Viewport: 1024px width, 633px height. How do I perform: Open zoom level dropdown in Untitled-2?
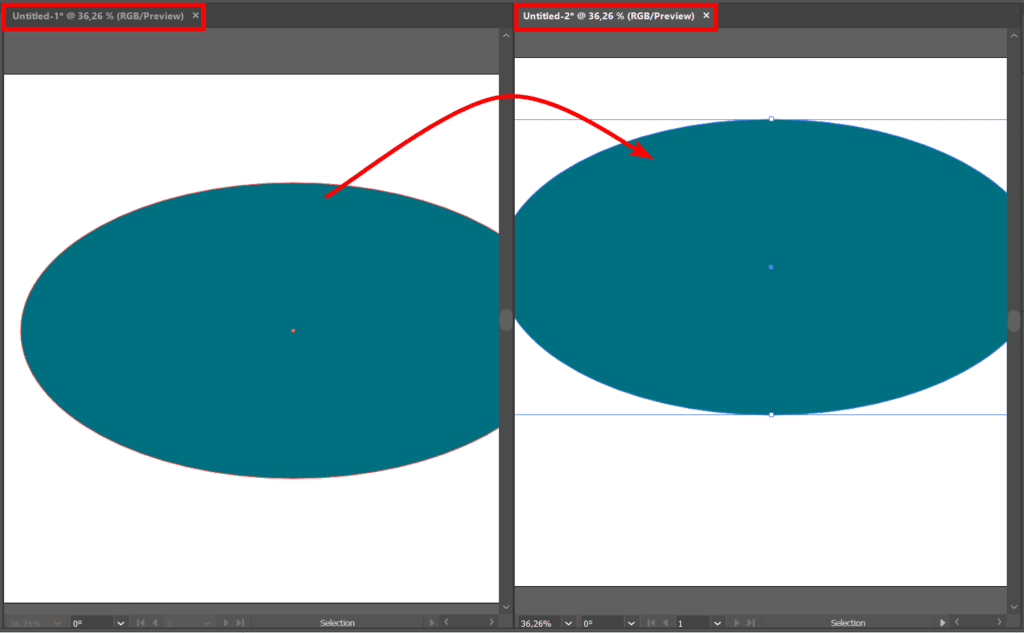568,623
